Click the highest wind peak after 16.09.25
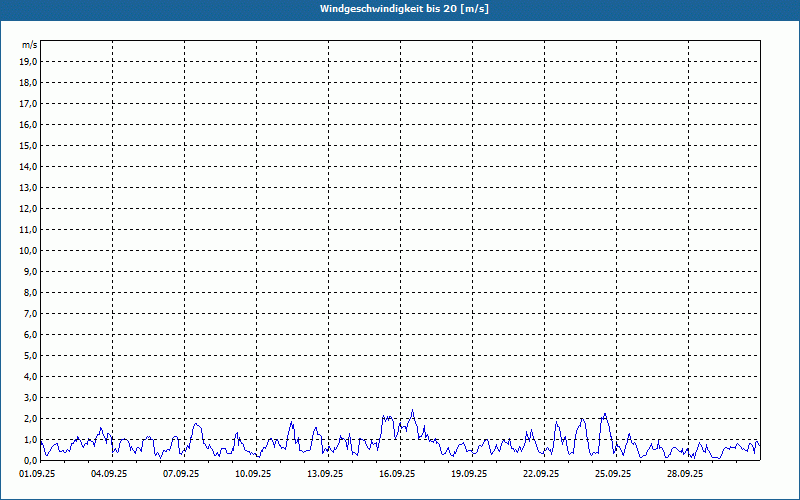This screenshot has height=500, width=800. pos(412,410)
